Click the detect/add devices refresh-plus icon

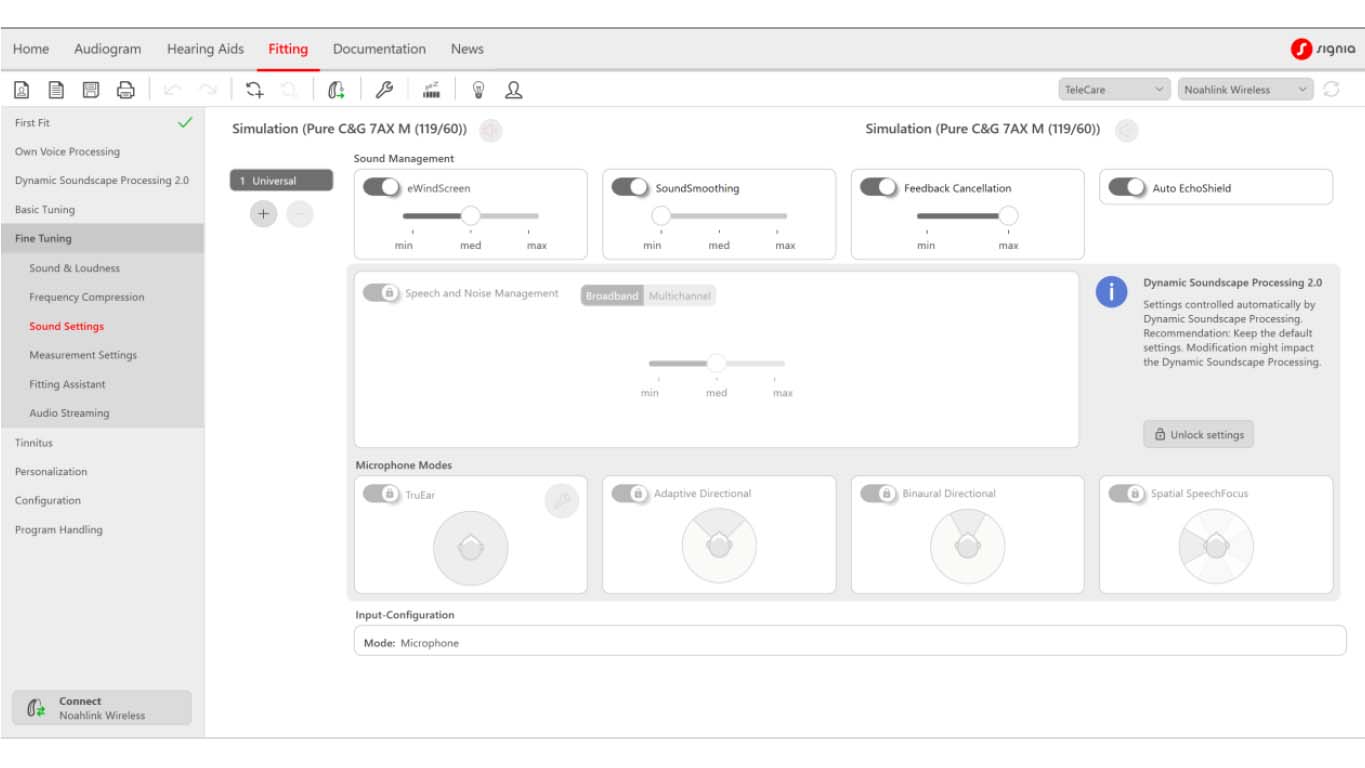click(255, 90)
